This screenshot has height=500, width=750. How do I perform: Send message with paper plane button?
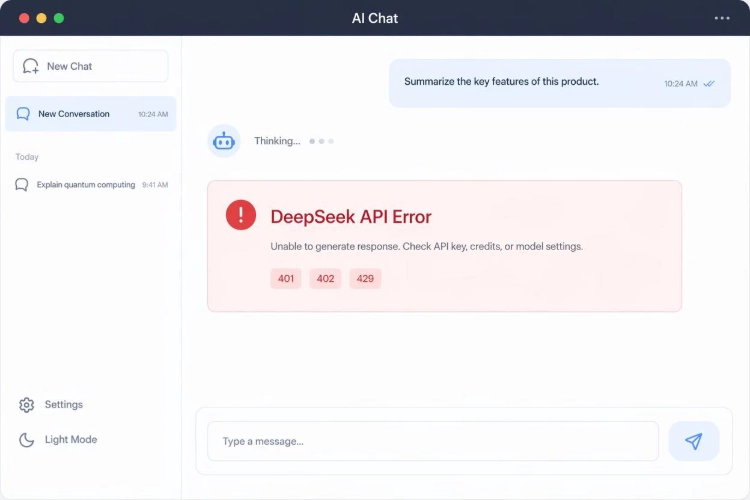tap(694, 441)
